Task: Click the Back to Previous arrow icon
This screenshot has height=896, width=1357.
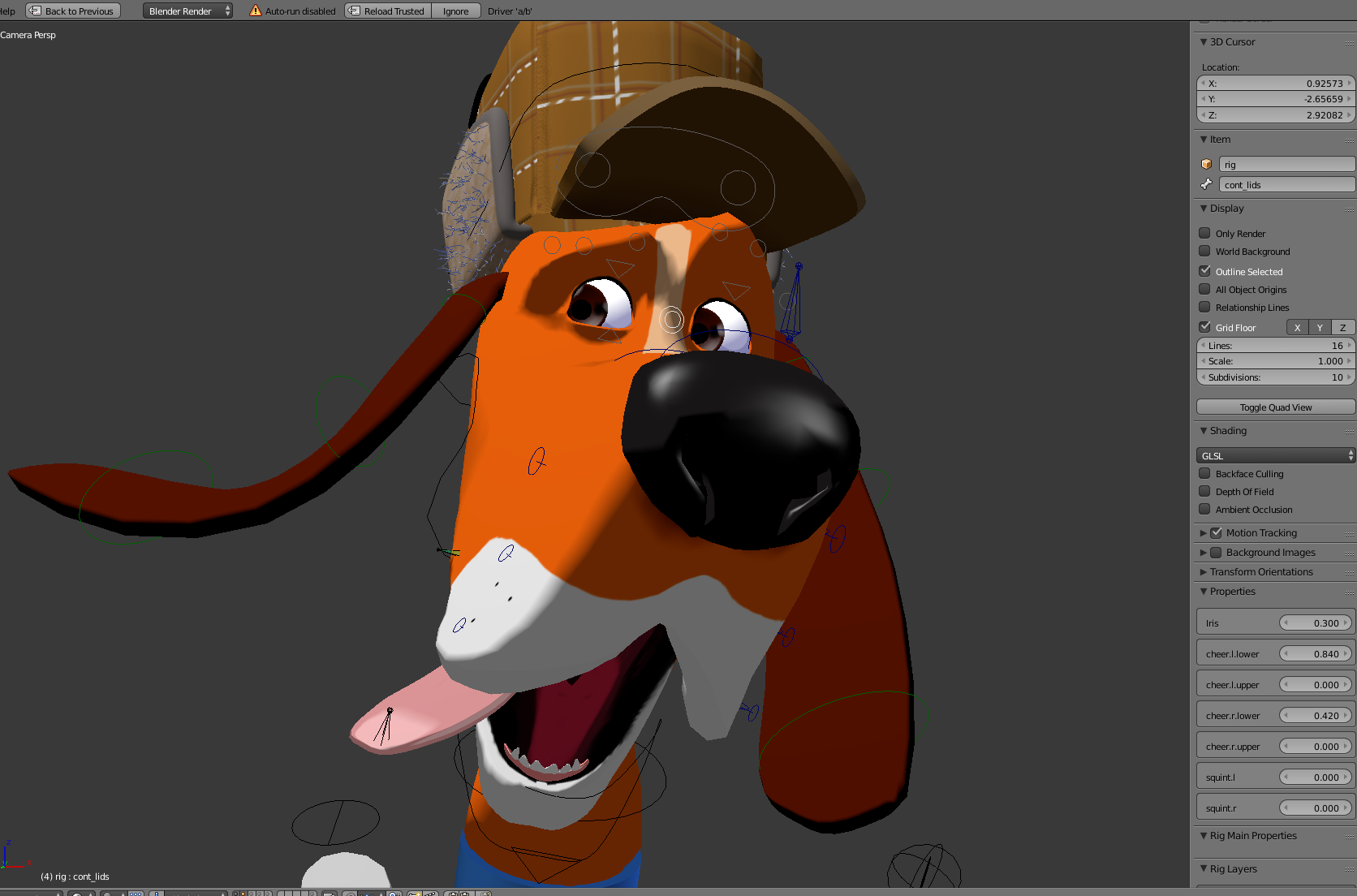Action: pyautogui.click(x=35, y=11)
